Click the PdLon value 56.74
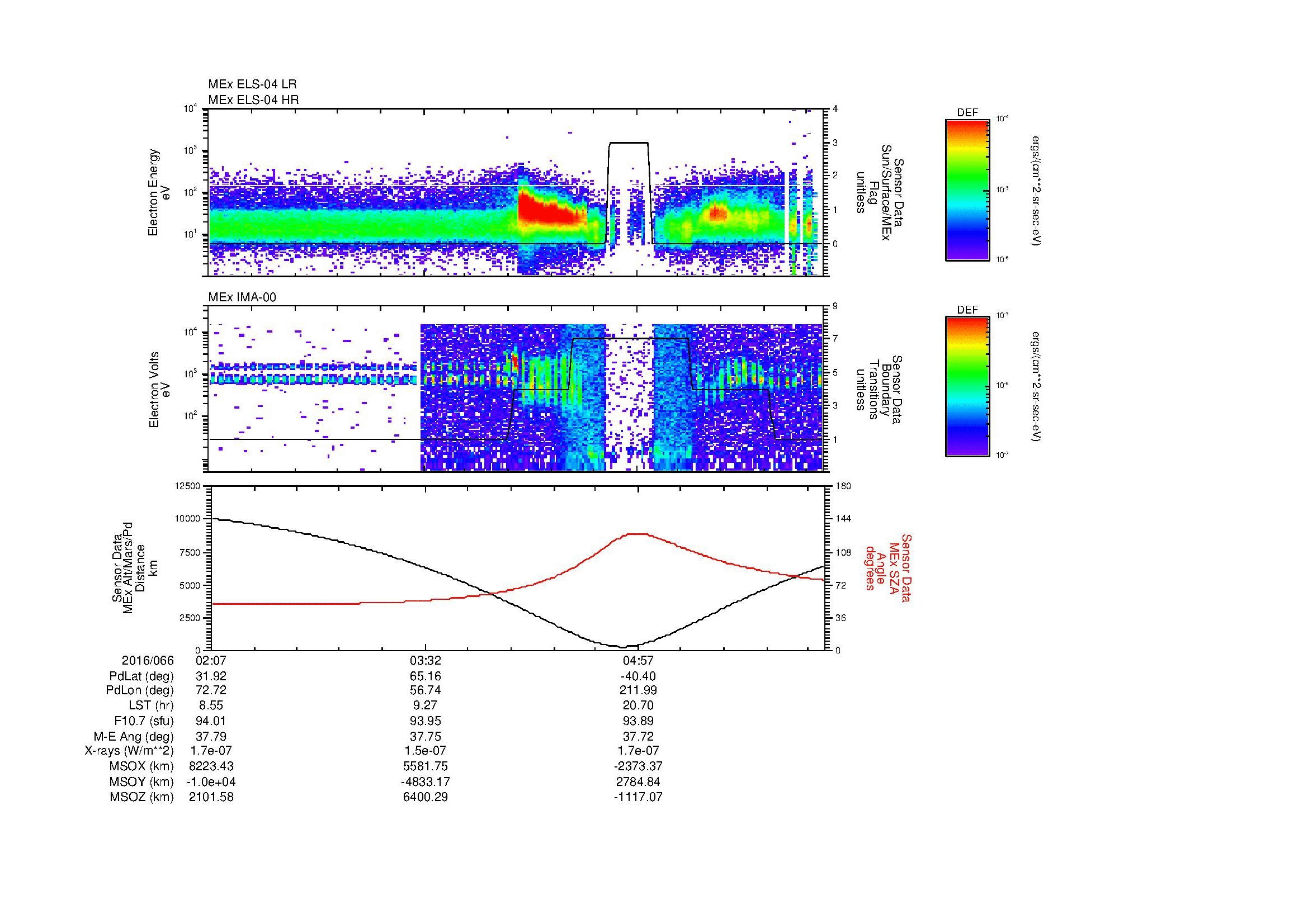This screenshot has width=1308, height=924. pos(425,690)
